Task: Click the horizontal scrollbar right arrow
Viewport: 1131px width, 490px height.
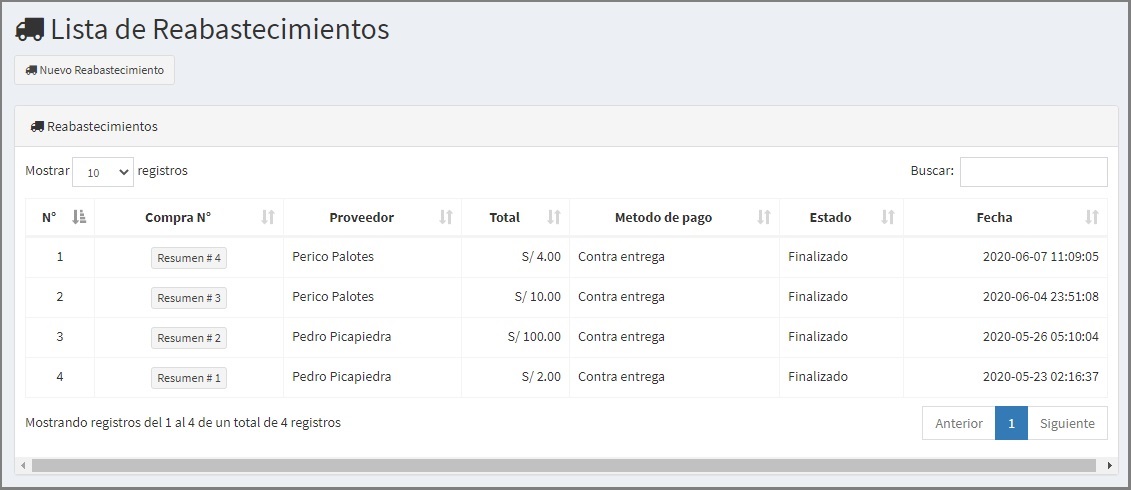Action: [x=1109, y=466]
